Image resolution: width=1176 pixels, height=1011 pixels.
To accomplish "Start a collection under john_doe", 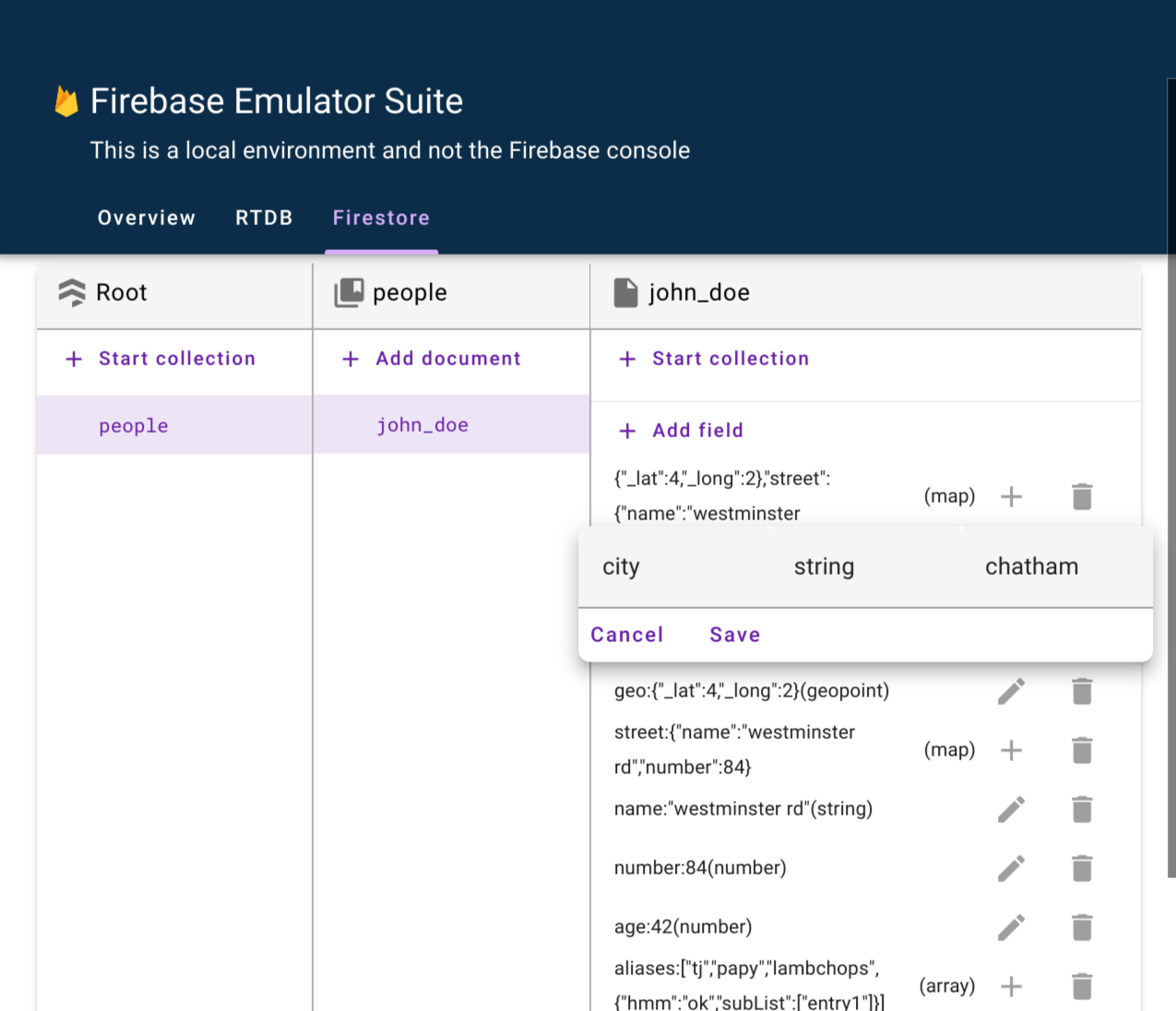I will 714,359.
